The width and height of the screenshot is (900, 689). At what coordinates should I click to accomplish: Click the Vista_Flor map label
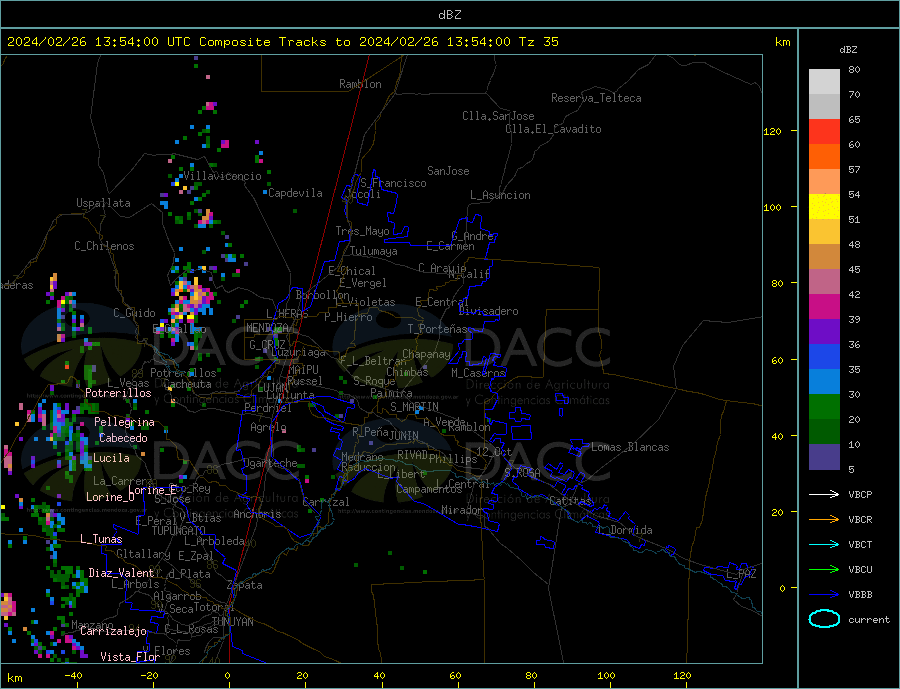130,657
